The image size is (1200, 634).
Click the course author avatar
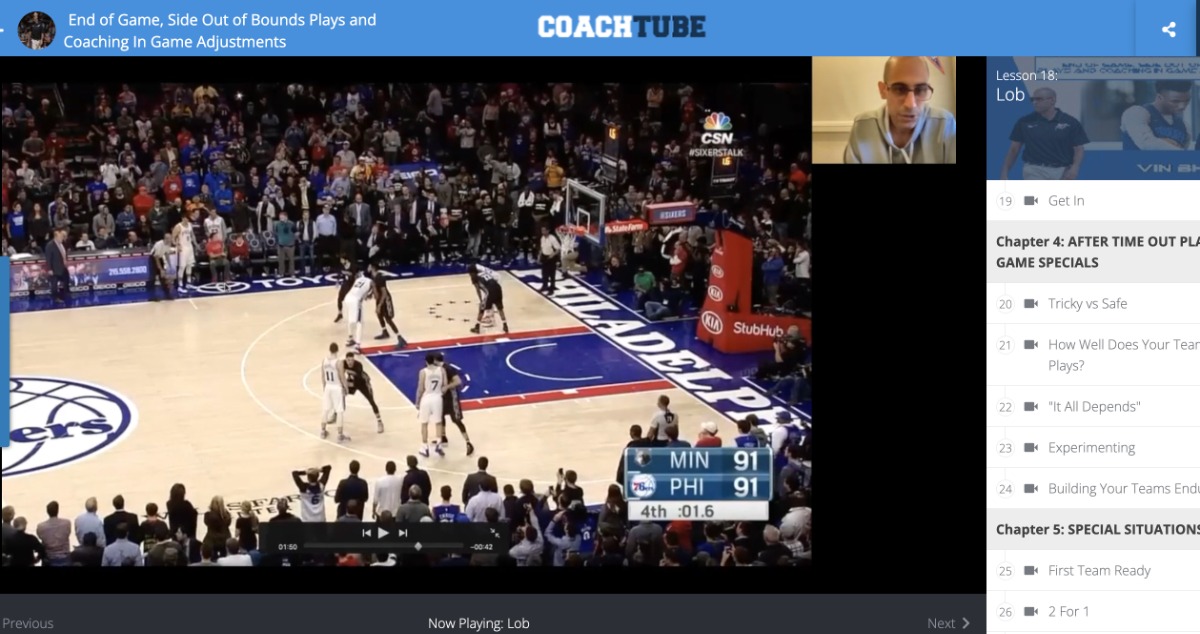click(x=37, y=30)
